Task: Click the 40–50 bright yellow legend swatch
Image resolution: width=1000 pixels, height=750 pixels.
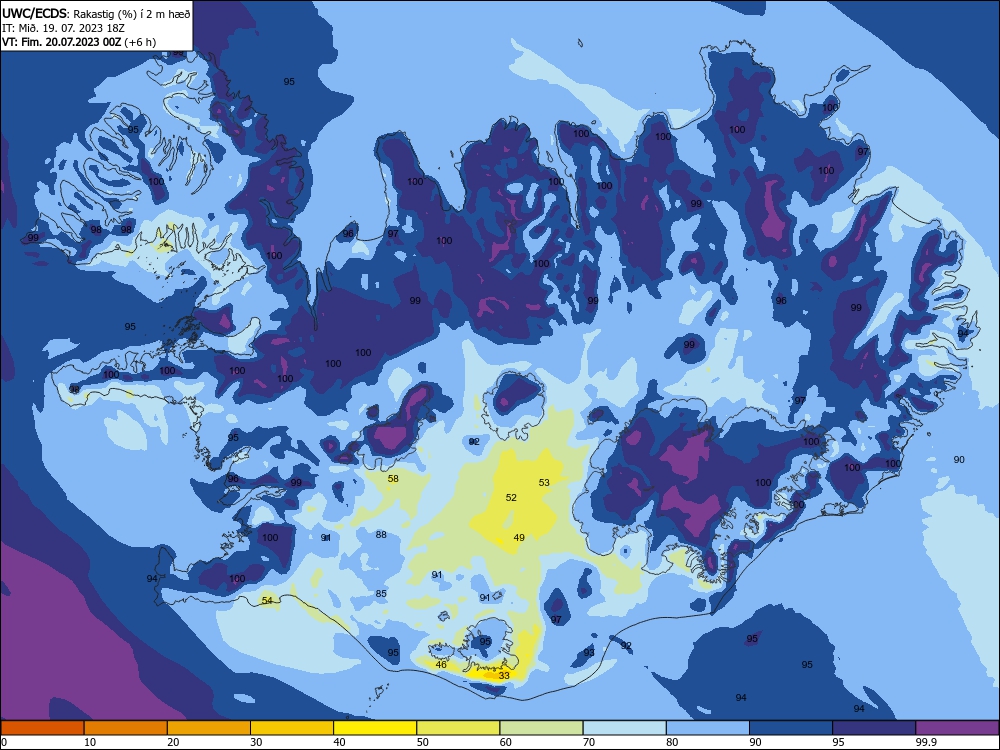Action: coord(375,728)
